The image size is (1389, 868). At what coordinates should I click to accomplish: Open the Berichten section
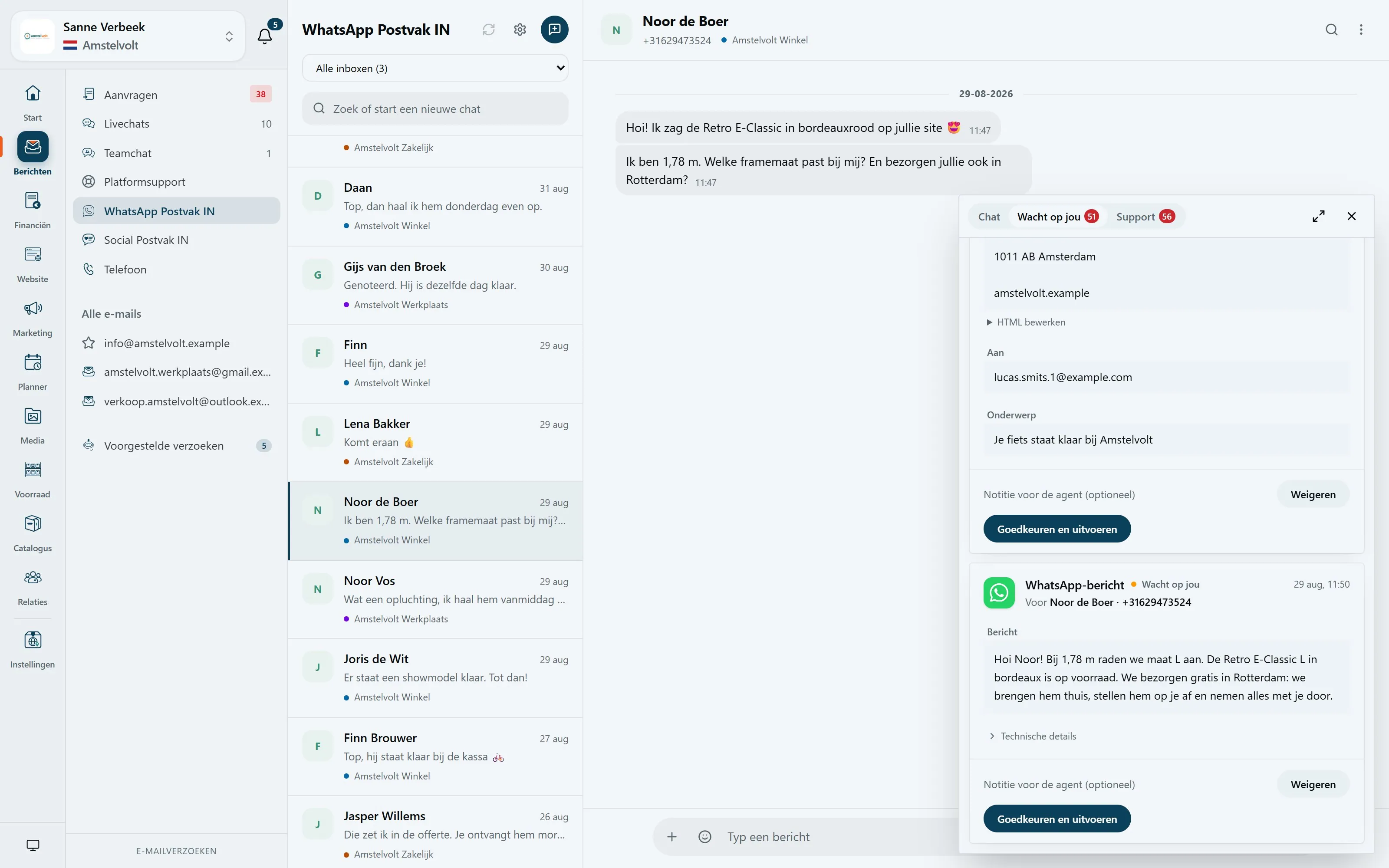pos(33,154)
